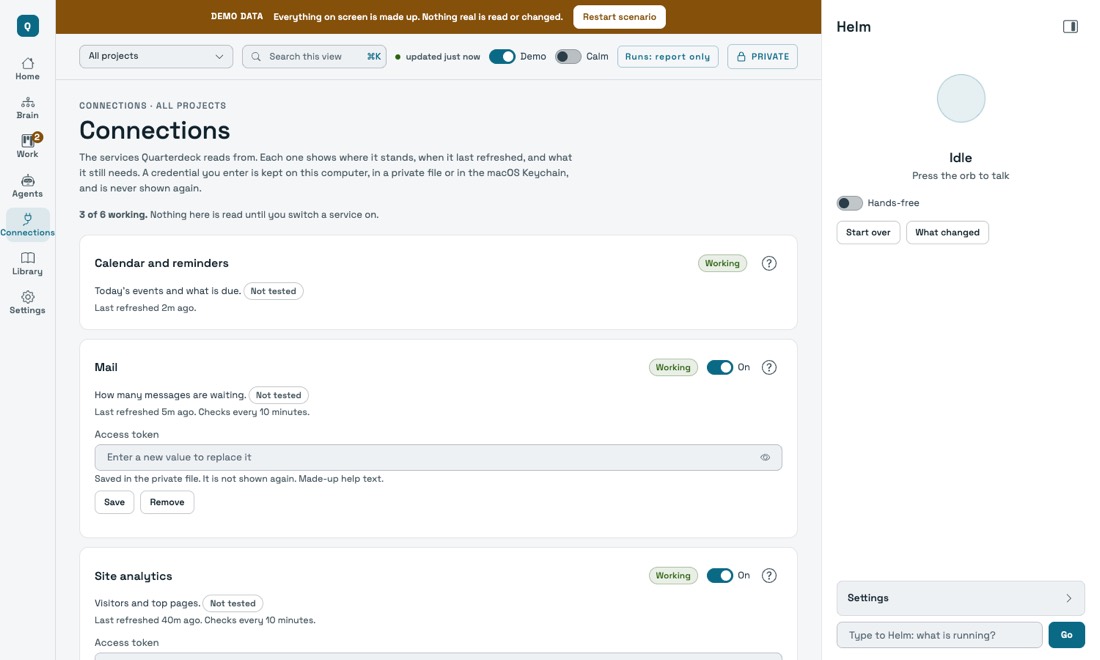This screenshot has width=1100, height=660.
Task: Click 'Last refreshed 2m ago.' text
Action: click(x=145, y=308)
